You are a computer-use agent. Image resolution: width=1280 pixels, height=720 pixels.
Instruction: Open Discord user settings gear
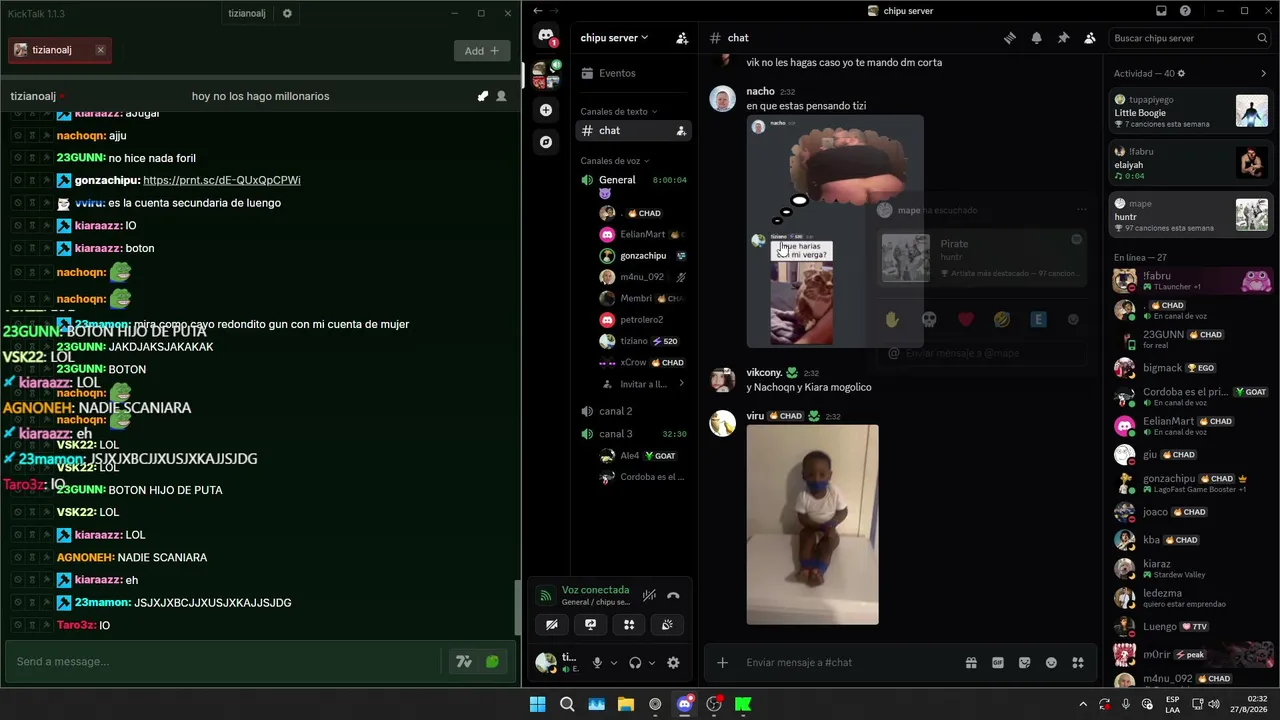[x=673, y=662]
